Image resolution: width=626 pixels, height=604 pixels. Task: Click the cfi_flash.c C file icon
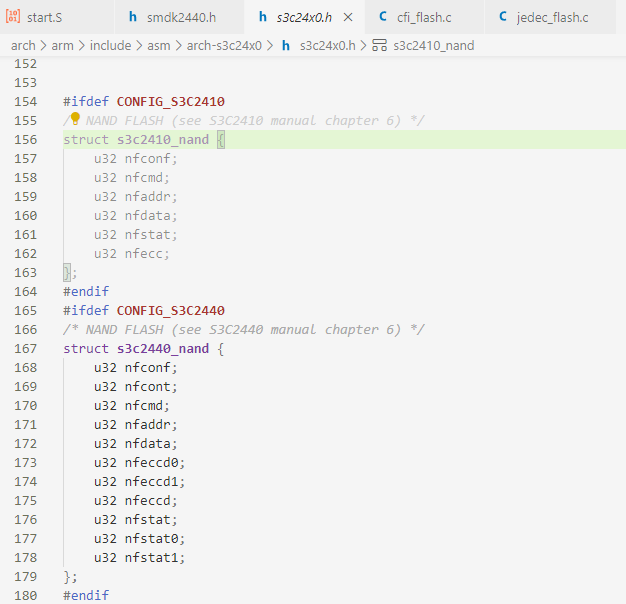[383, 17]
